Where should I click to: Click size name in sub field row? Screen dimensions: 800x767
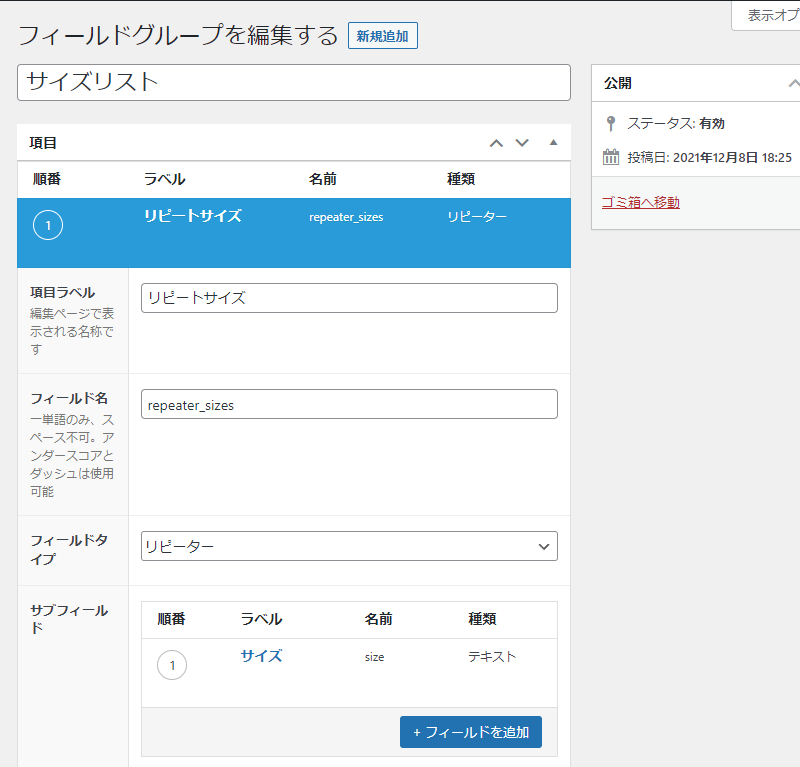pos(374,657)
